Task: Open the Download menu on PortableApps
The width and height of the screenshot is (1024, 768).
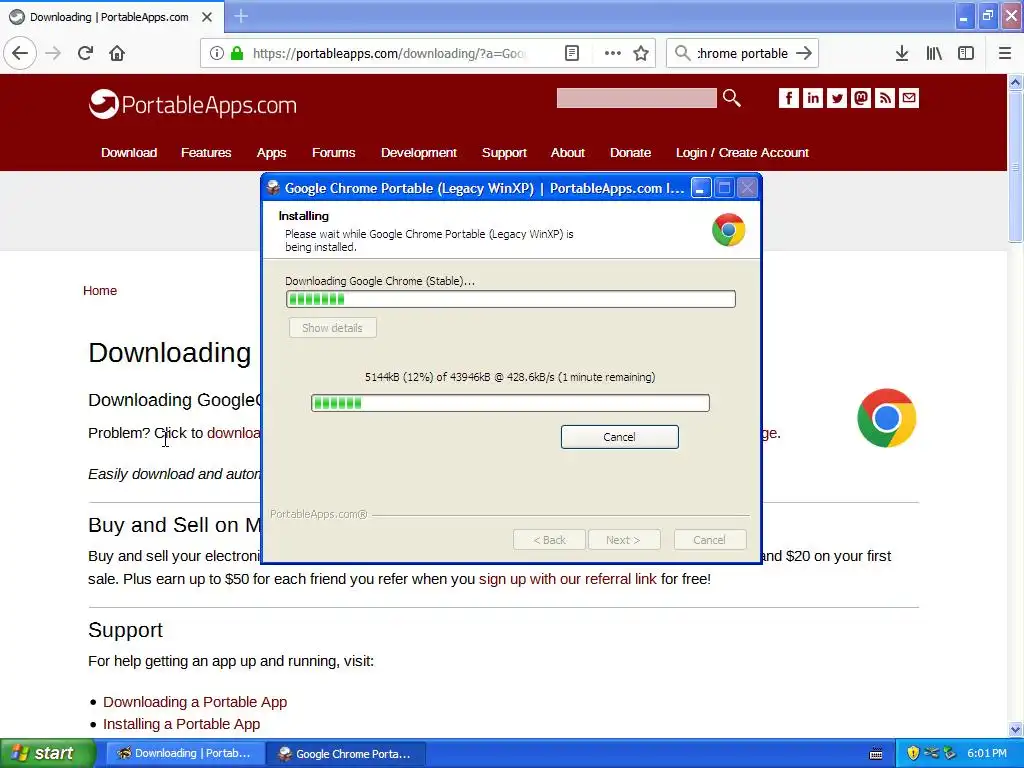Action: point(129,152)
